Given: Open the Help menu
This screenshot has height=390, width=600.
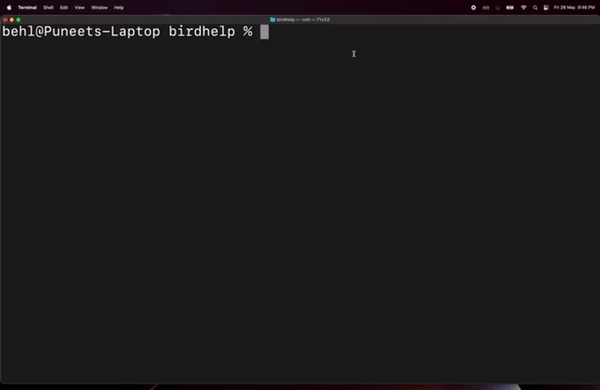Looking at the screenshot, I should point(119,8).
